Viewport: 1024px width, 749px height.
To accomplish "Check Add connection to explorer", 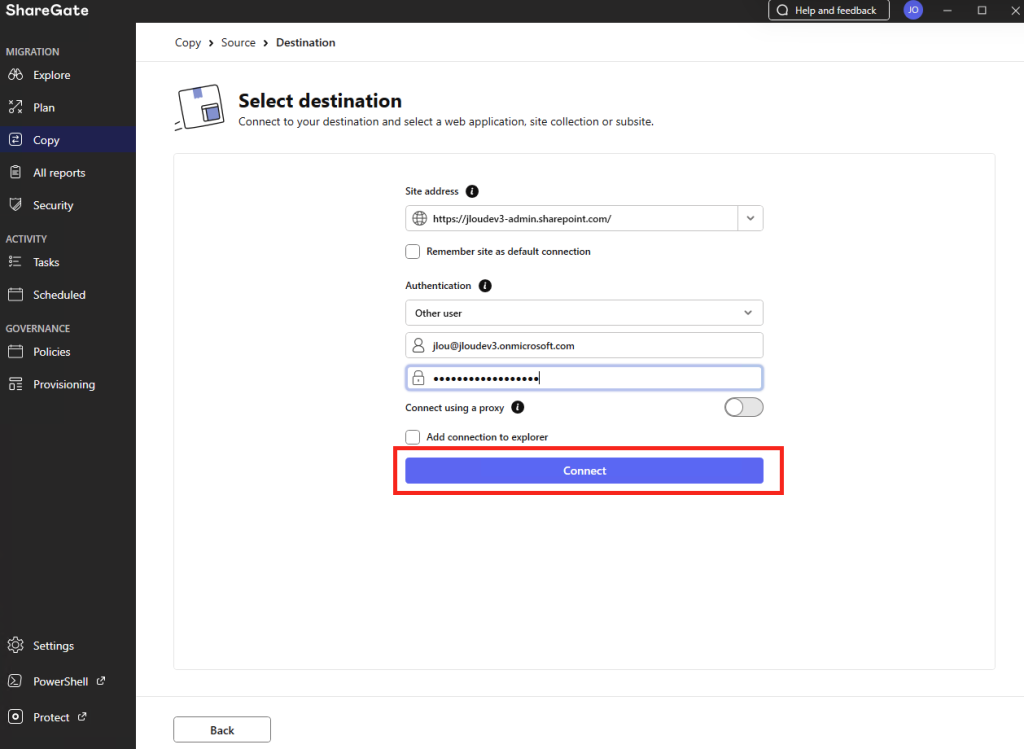I will [413, 437].
